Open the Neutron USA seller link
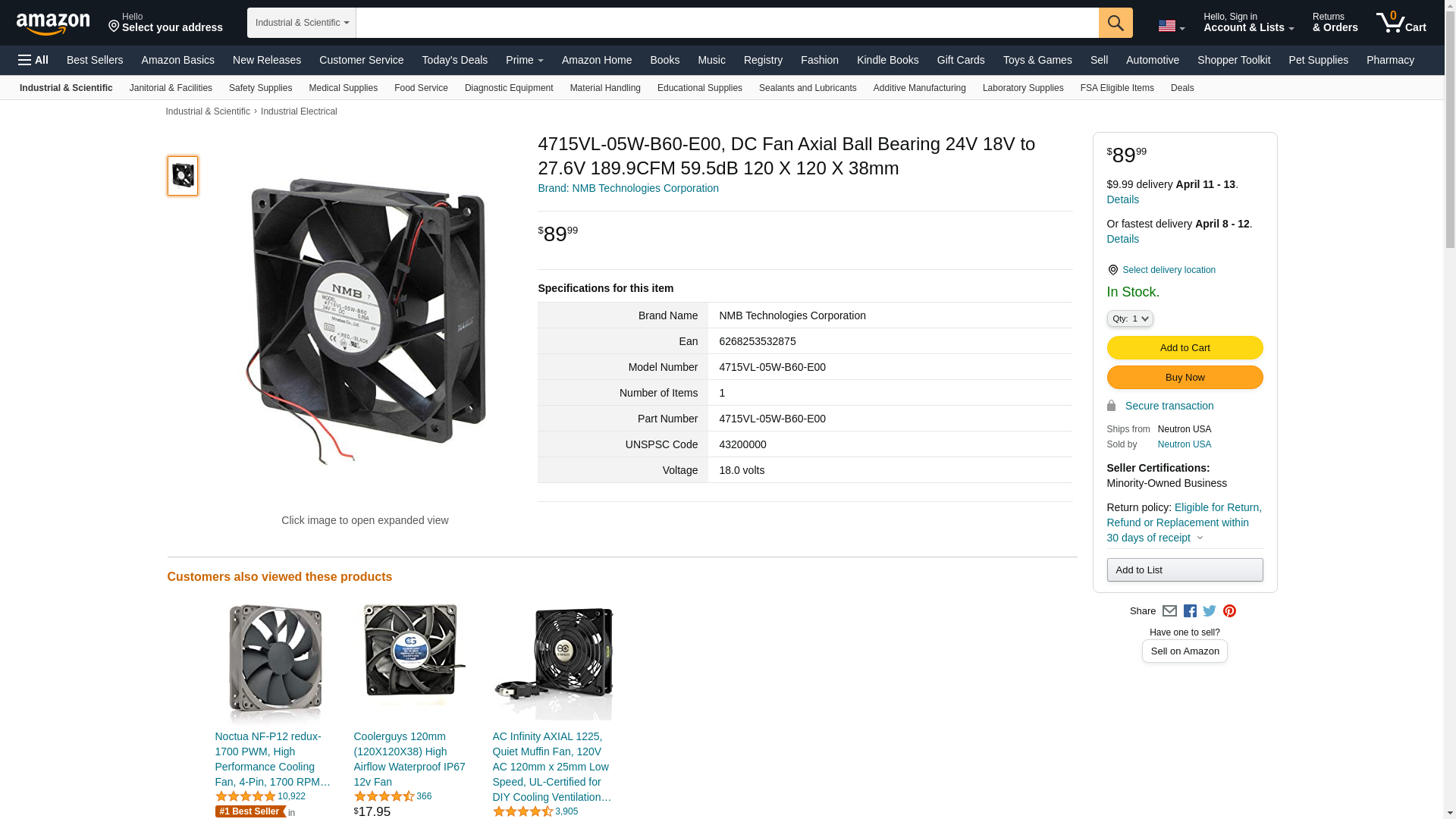The image size is (1456, 819). (x=1184, y=444)
